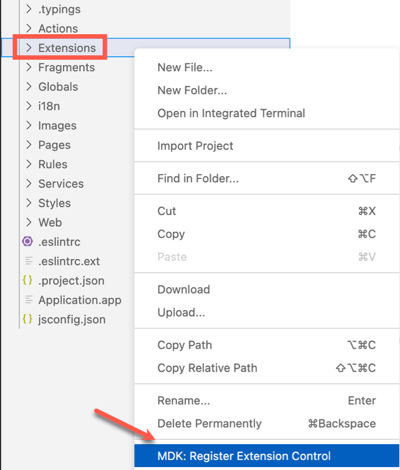Click the .project.json braces icon

28,280
